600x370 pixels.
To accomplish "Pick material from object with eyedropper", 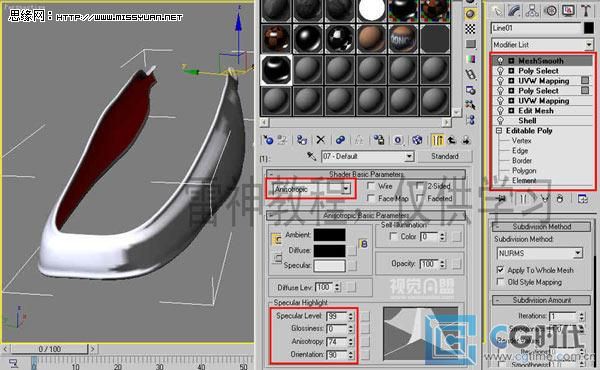I will point(311,156).
